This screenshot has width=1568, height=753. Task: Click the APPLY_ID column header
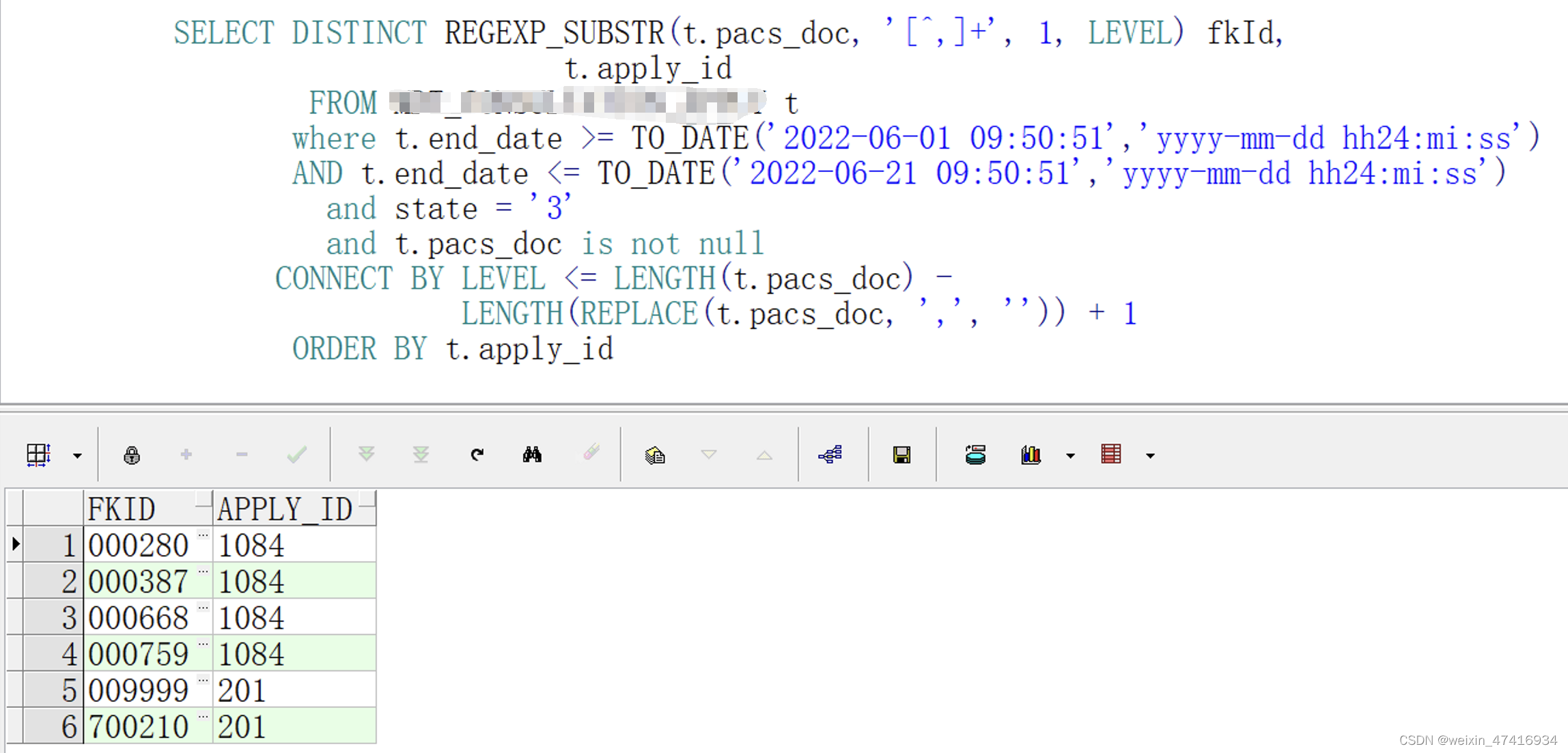point(285,509)
